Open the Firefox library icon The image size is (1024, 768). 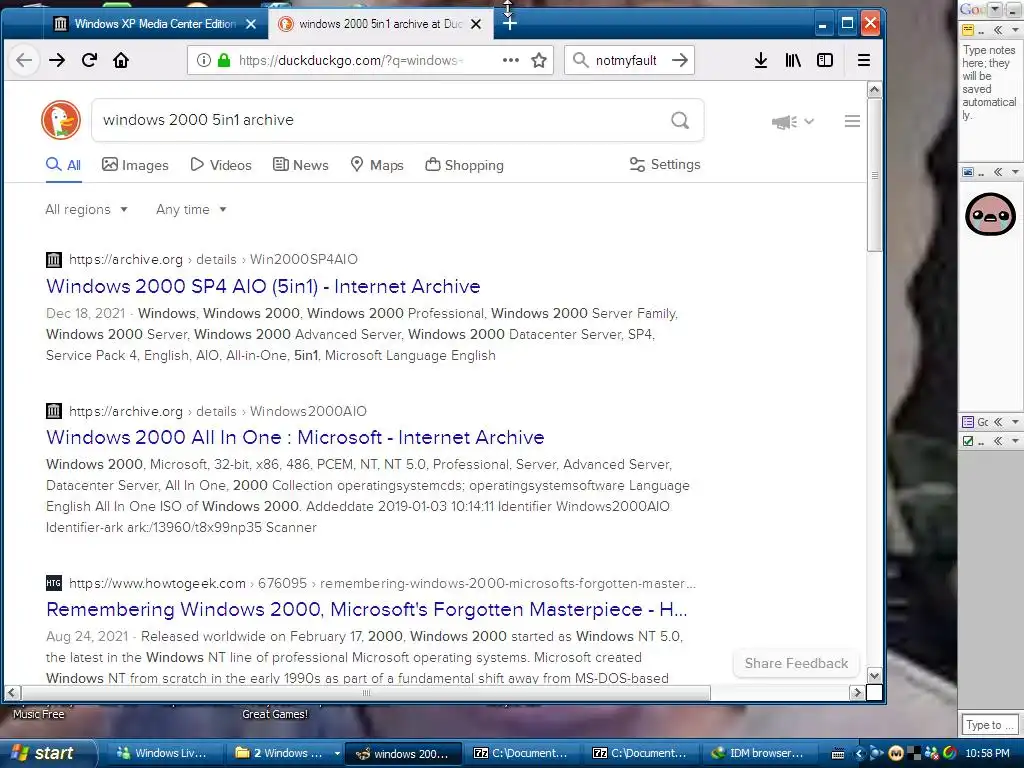pos(793,60)
